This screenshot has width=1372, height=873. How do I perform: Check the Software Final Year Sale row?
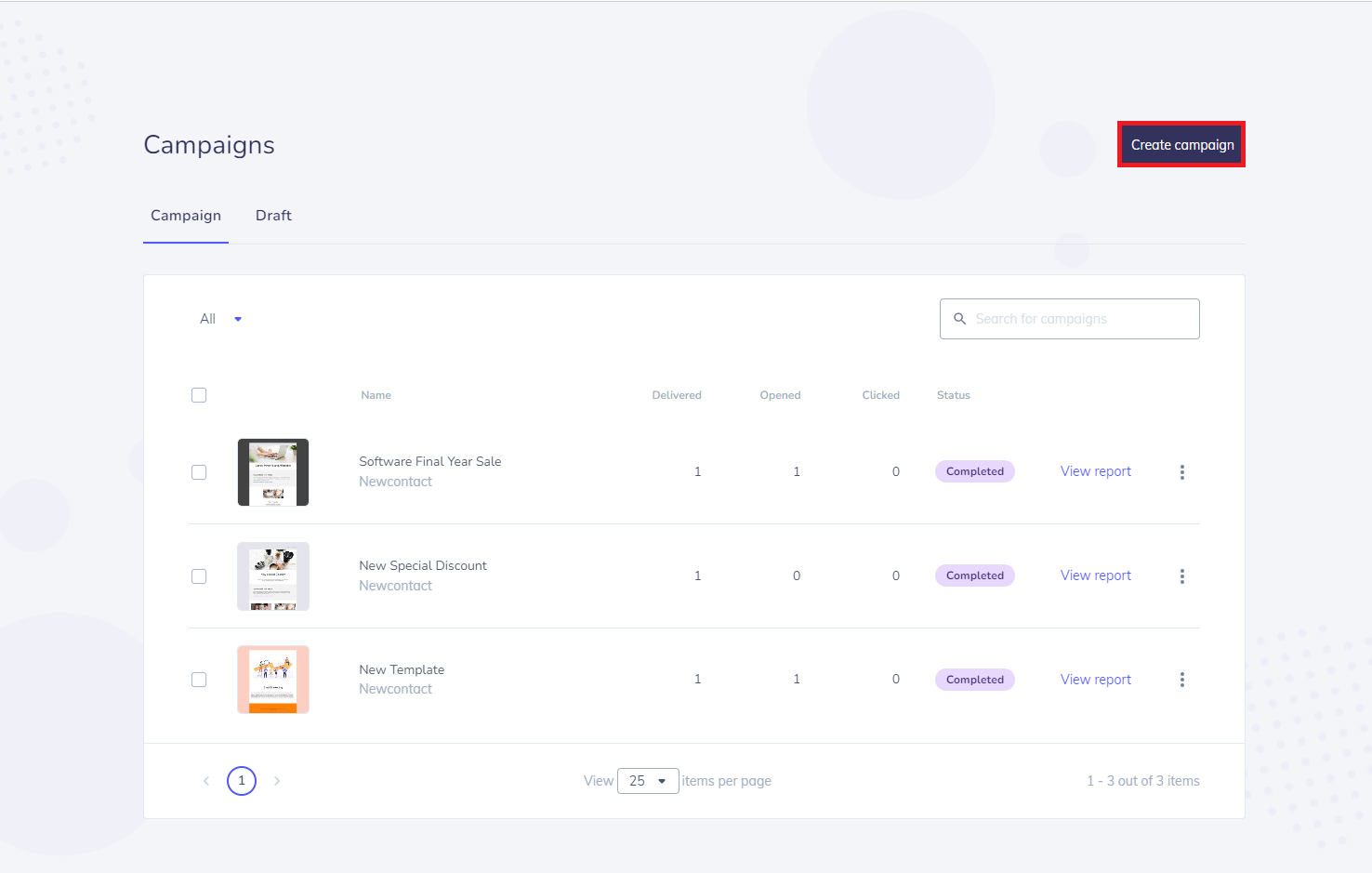199,472
